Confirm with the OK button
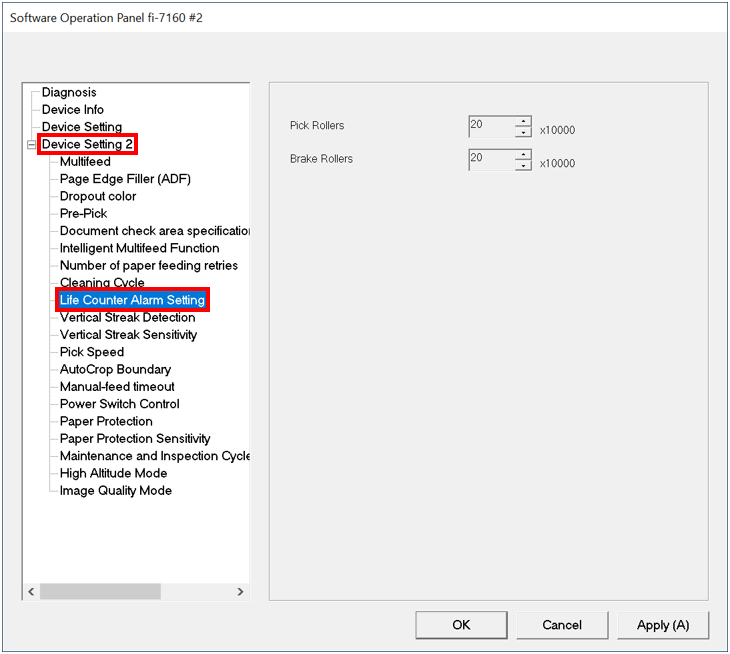Screen dimensions: 730x654 pyautogui.click(x=461, y=625)
